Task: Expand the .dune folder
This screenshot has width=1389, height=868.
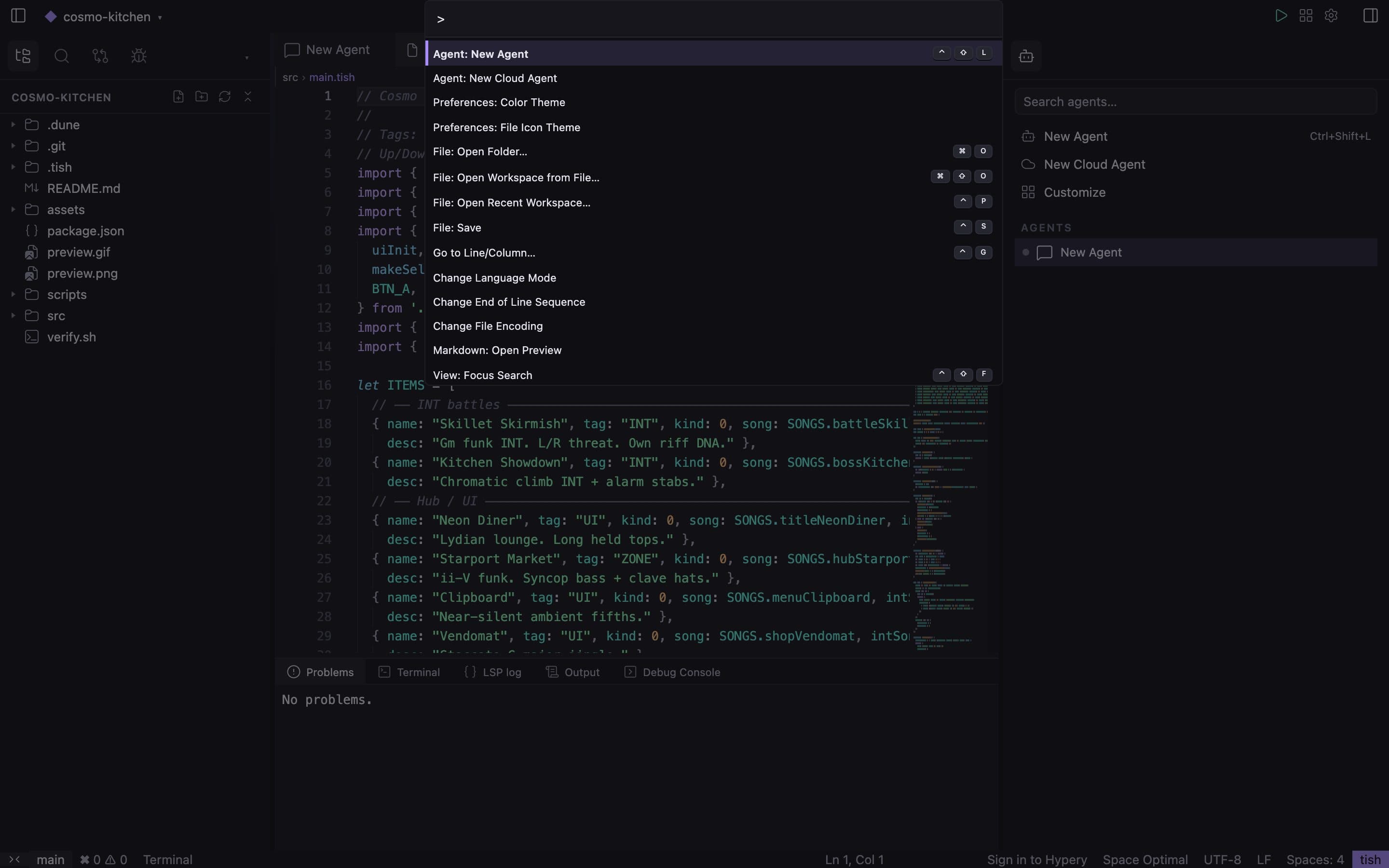Action: (x=13, y=124)
